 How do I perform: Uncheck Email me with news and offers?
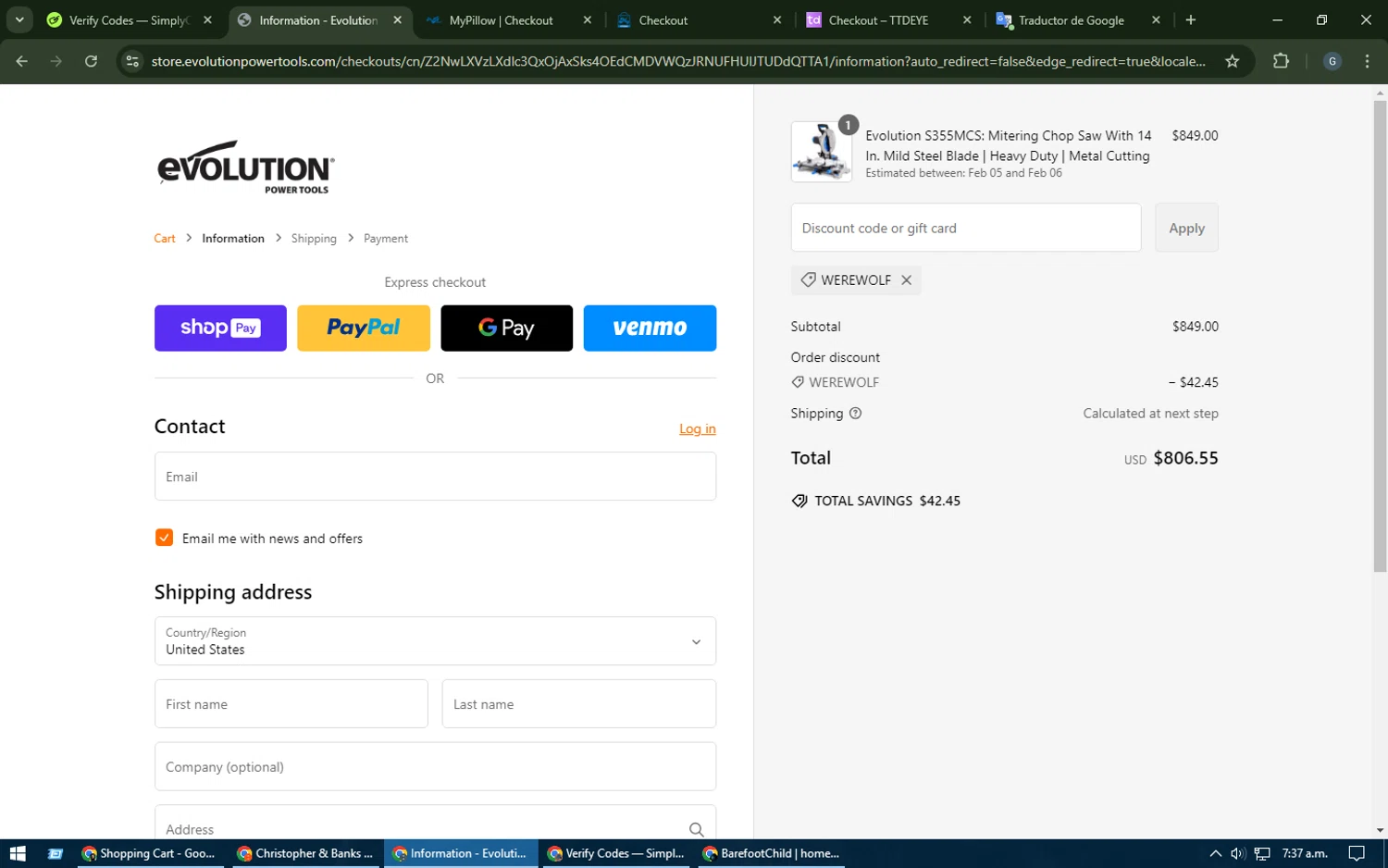[x=164, y=538]
